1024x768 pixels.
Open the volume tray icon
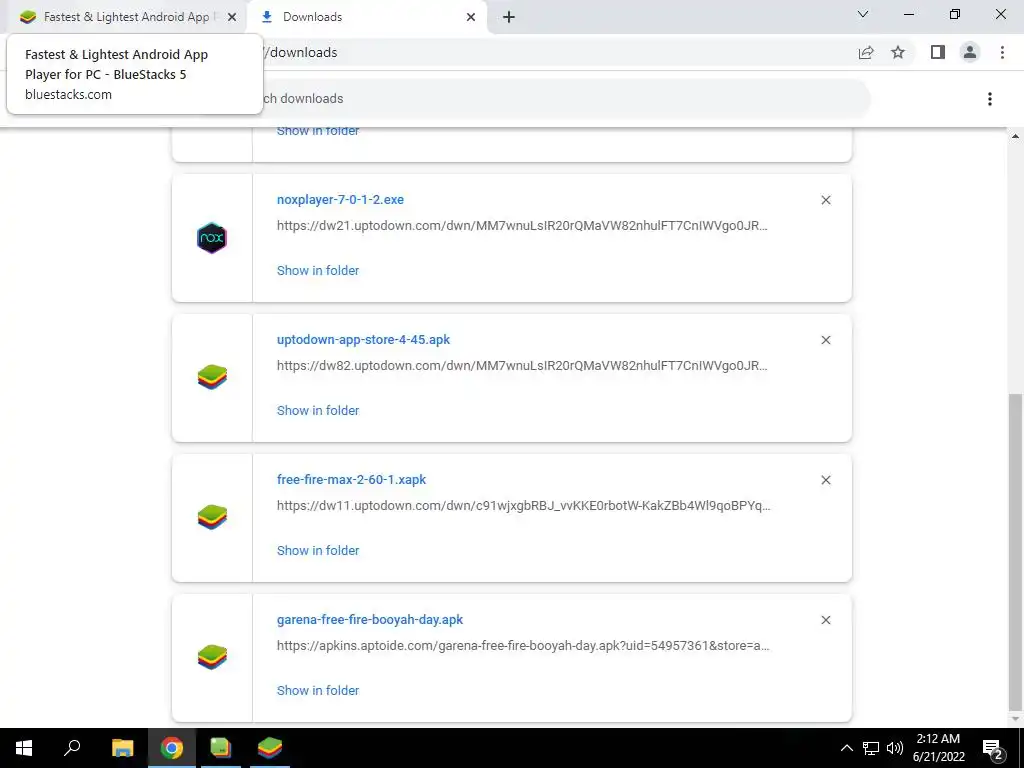(x=895, y=748)
